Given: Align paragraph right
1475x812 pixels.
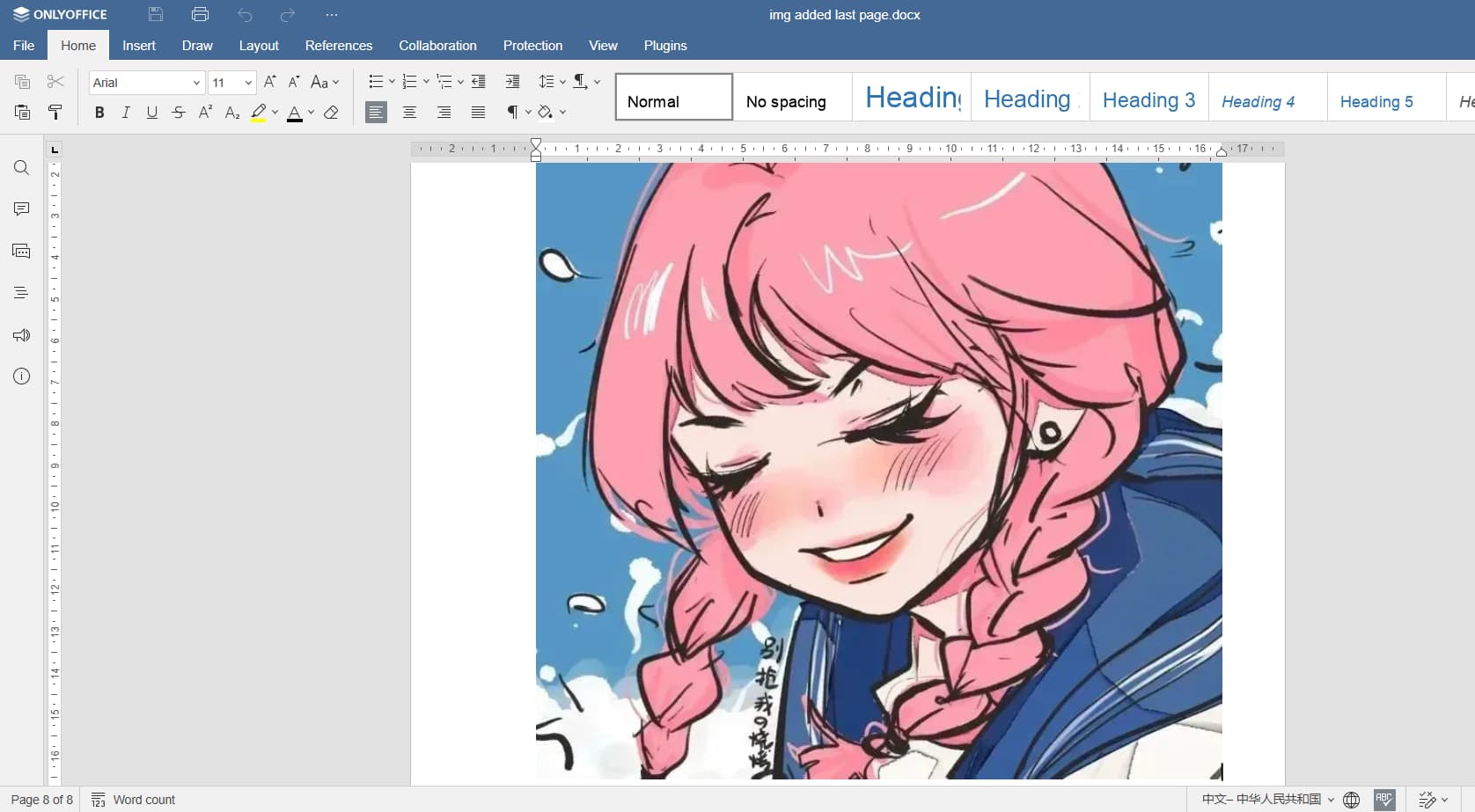Looking at the screenshot, I should coord(444,112).
